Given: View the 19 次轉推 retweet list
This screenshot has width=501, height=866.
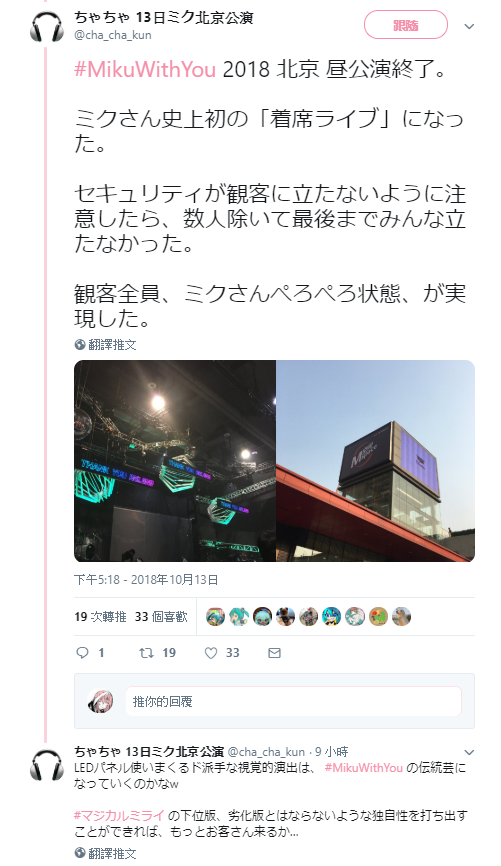Looking at the screenshot, I should coord(101,616).
